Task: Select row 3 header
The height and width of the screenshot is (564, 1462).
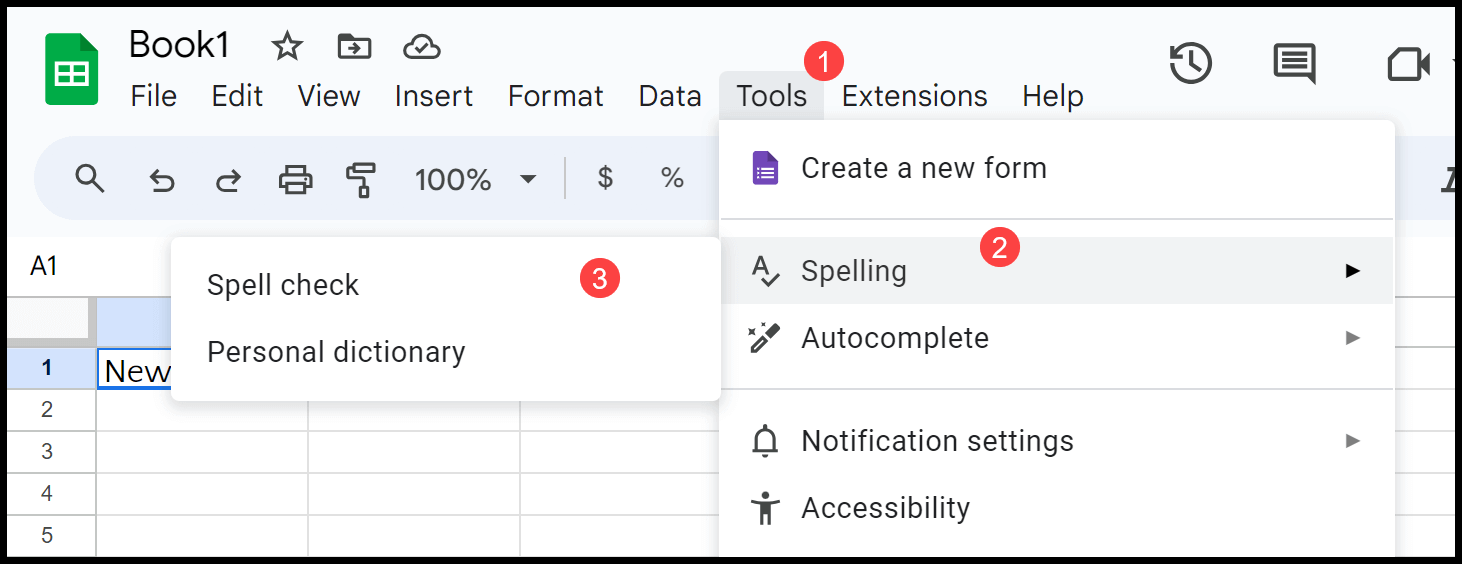Action: 47,452
